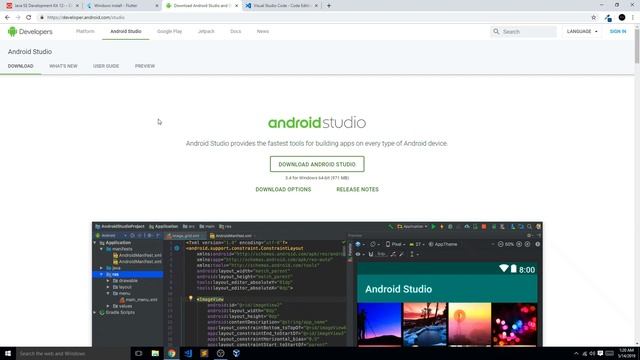
Task: Open Visual Studio Code from the taskbar
Action: [x=188, y=353]
